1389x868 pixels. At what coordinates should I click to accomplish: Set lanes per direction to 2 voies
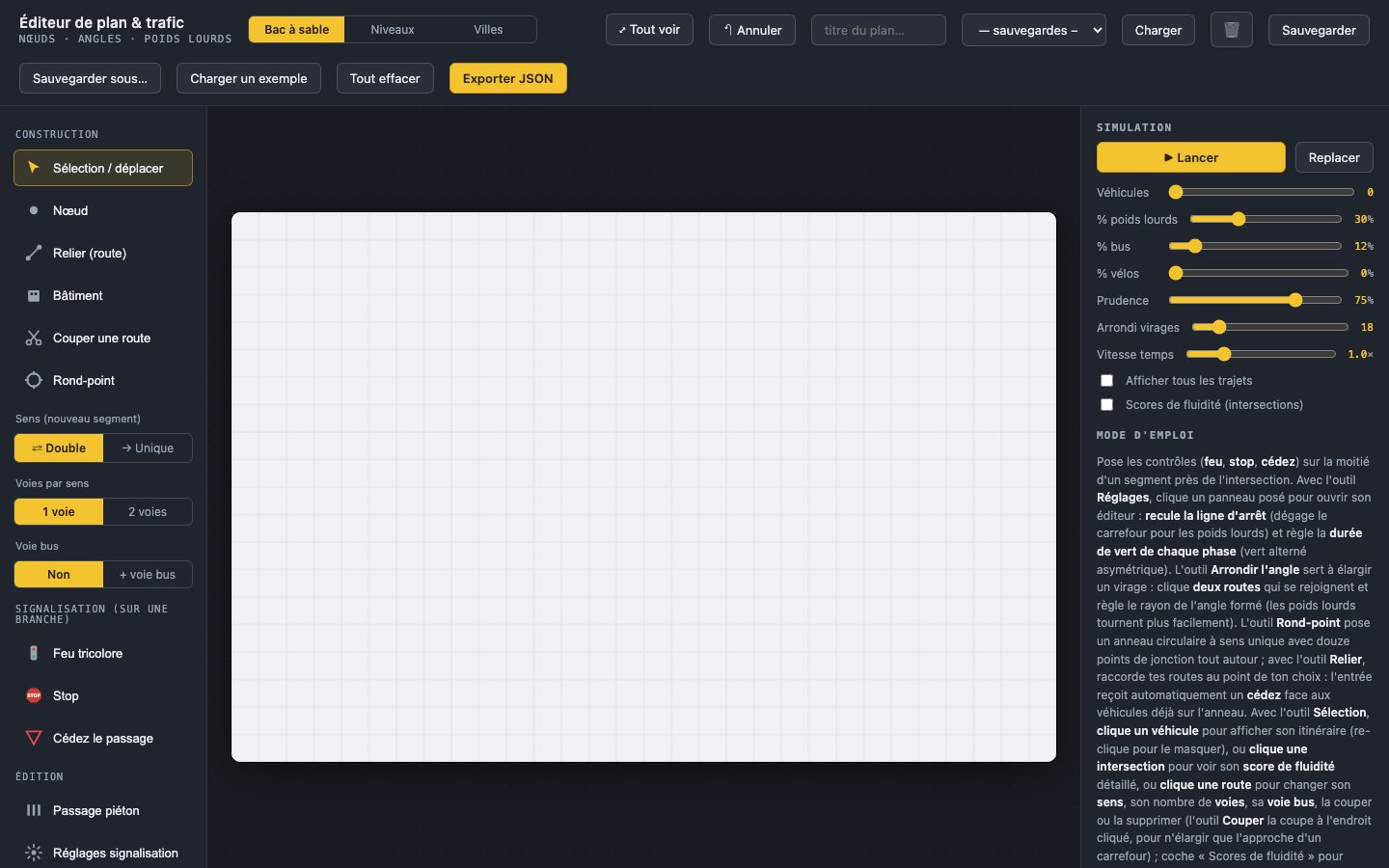click(148, 511)
